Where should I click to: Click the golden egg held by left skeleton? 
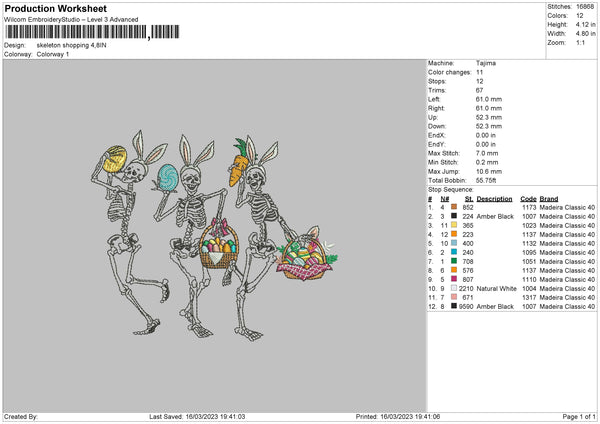pos(115,159)
